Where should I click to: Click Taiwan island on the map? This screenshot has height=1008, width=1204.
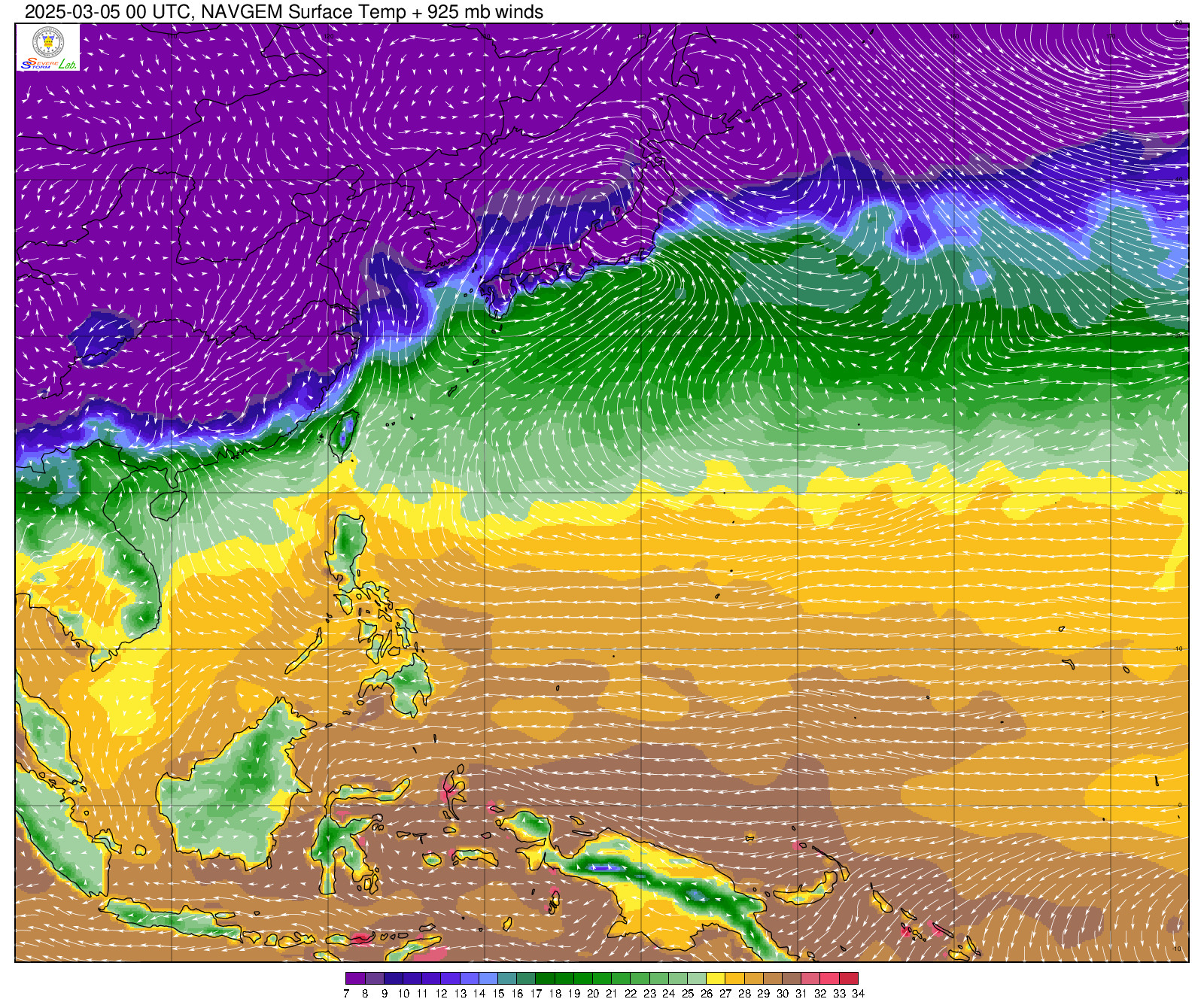[x=344, y=435]
